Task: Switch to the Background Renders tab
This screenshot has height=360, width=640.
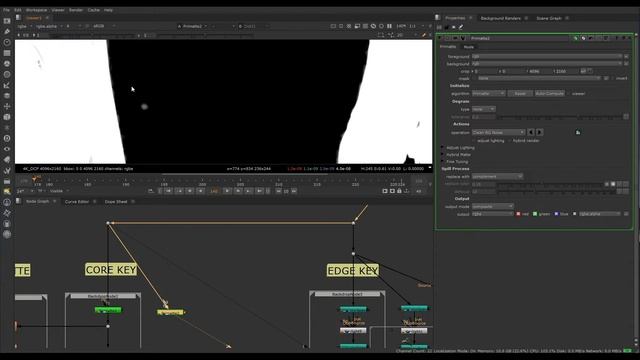Action: [500, 18]
